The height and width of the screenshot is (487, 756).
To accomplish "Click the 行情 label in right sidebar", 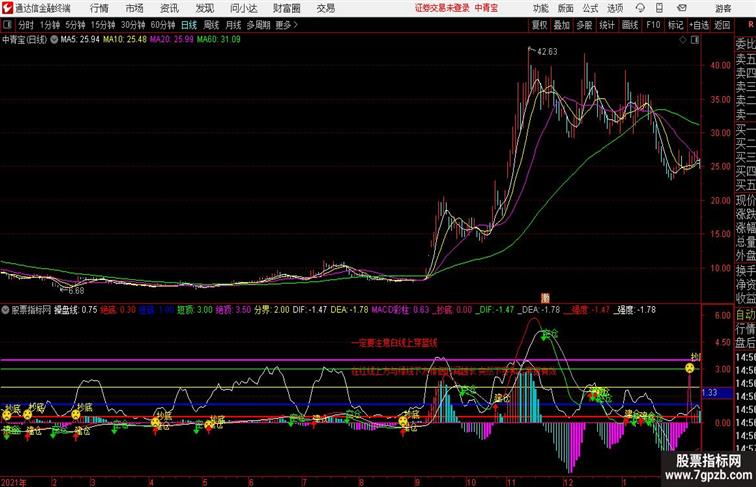I will coord(745,329).
